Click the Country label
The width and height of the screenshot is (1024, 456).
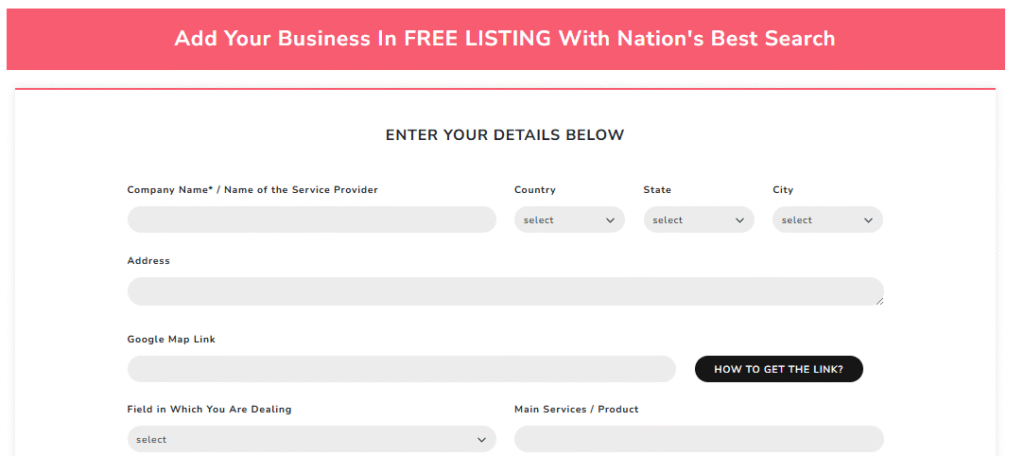point(535,190)
